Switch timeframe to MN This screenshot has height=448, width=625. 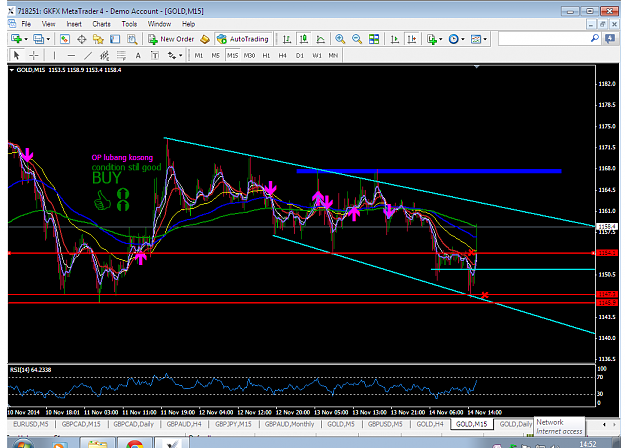coord(333,55)
